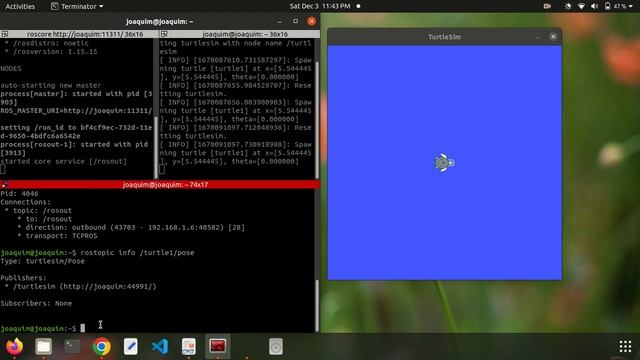The image size is (640, 360).
Task: Click the TurtleSim turtle sprite
Action: click(444, 163)
